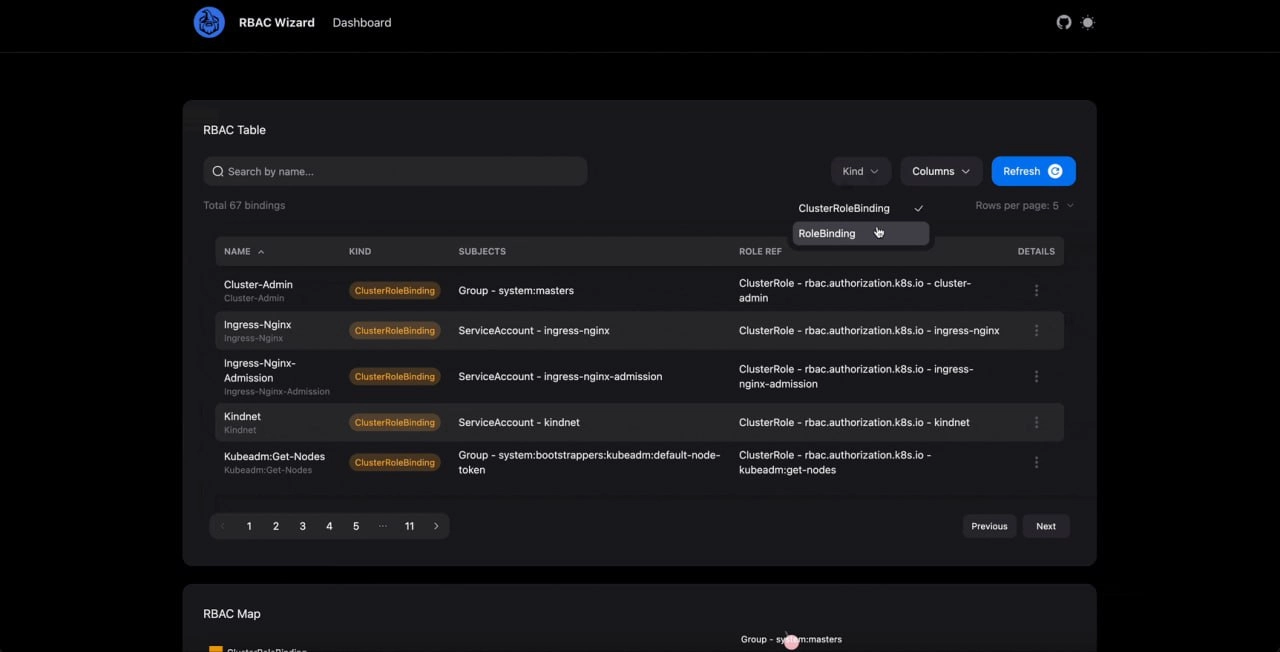The image size is (1280, 652).
Task: Open the Columns dropdown
Action: pos(941,171)
